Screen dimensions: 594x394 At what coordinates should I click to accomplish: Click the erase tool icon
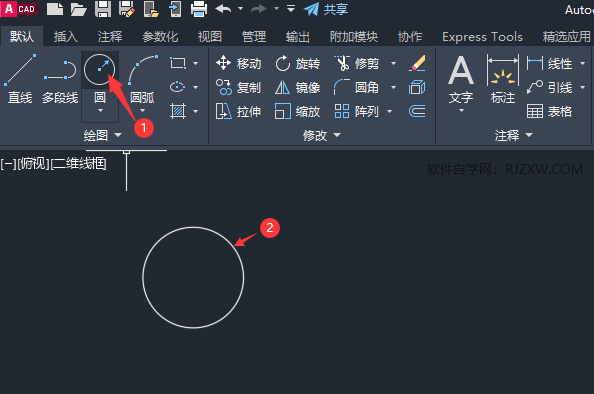click(417, 63)
